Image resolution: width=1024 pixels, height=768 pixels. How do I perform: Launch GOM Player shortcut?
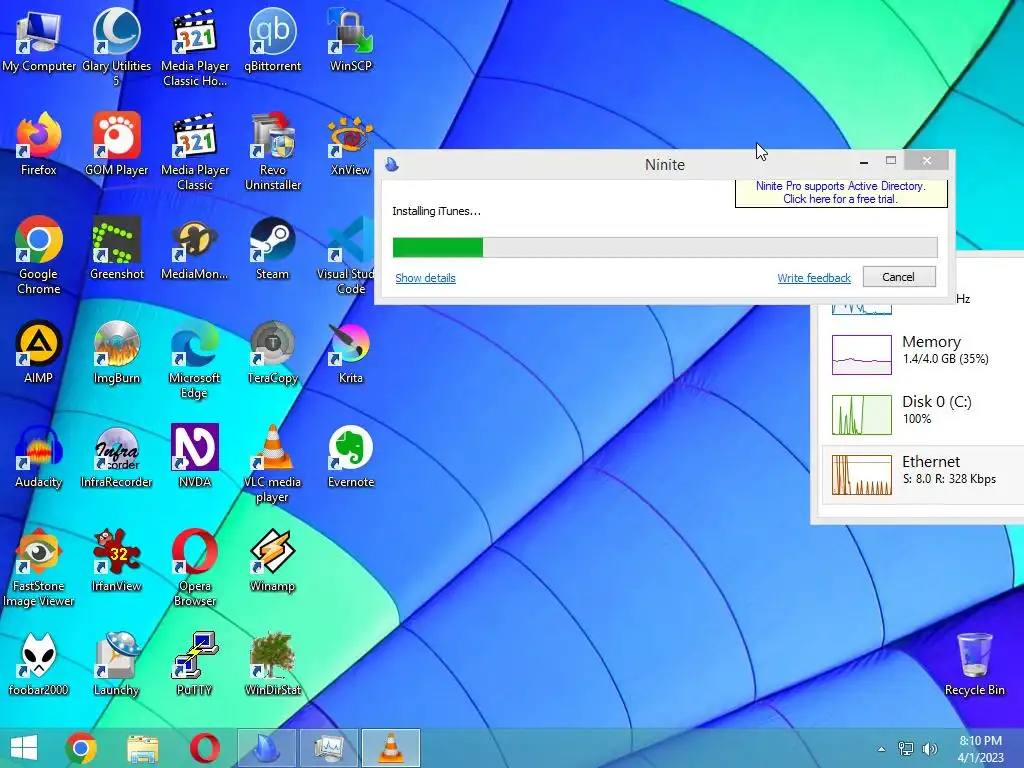point(116,144)
